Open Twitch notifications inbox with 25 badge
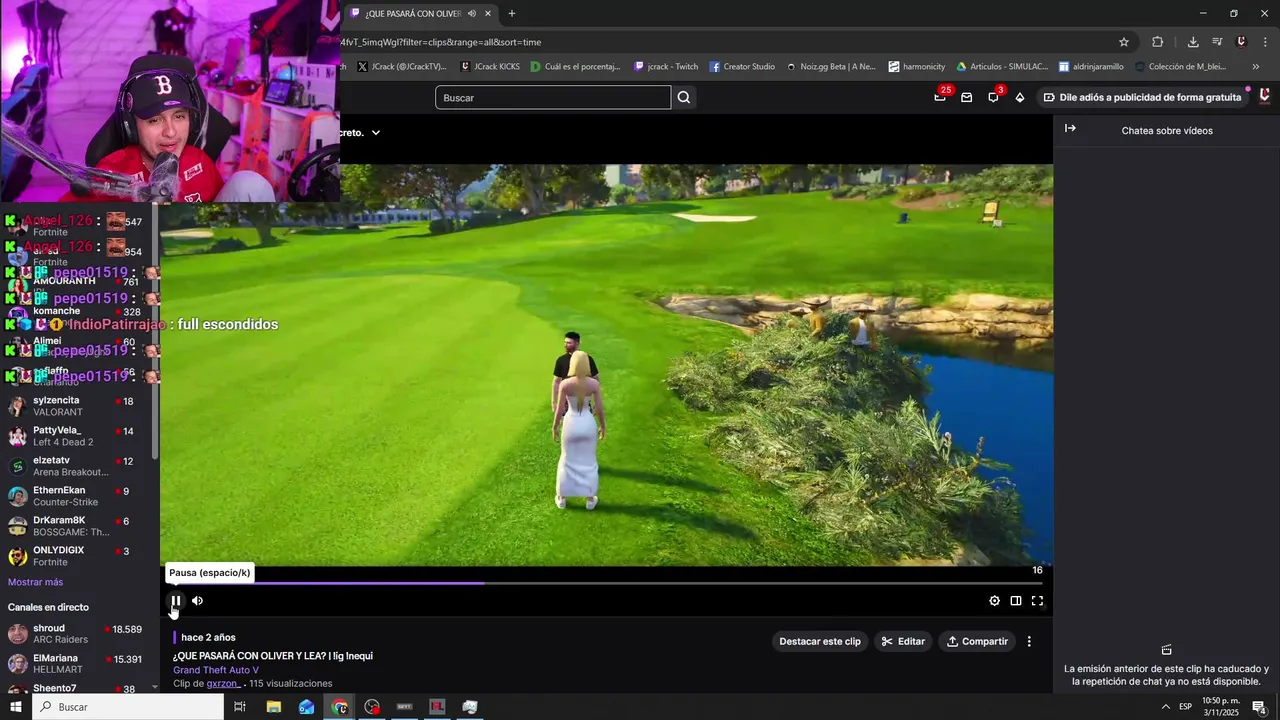Screen dimensions: 1280x720 click(x=940, y=97)
